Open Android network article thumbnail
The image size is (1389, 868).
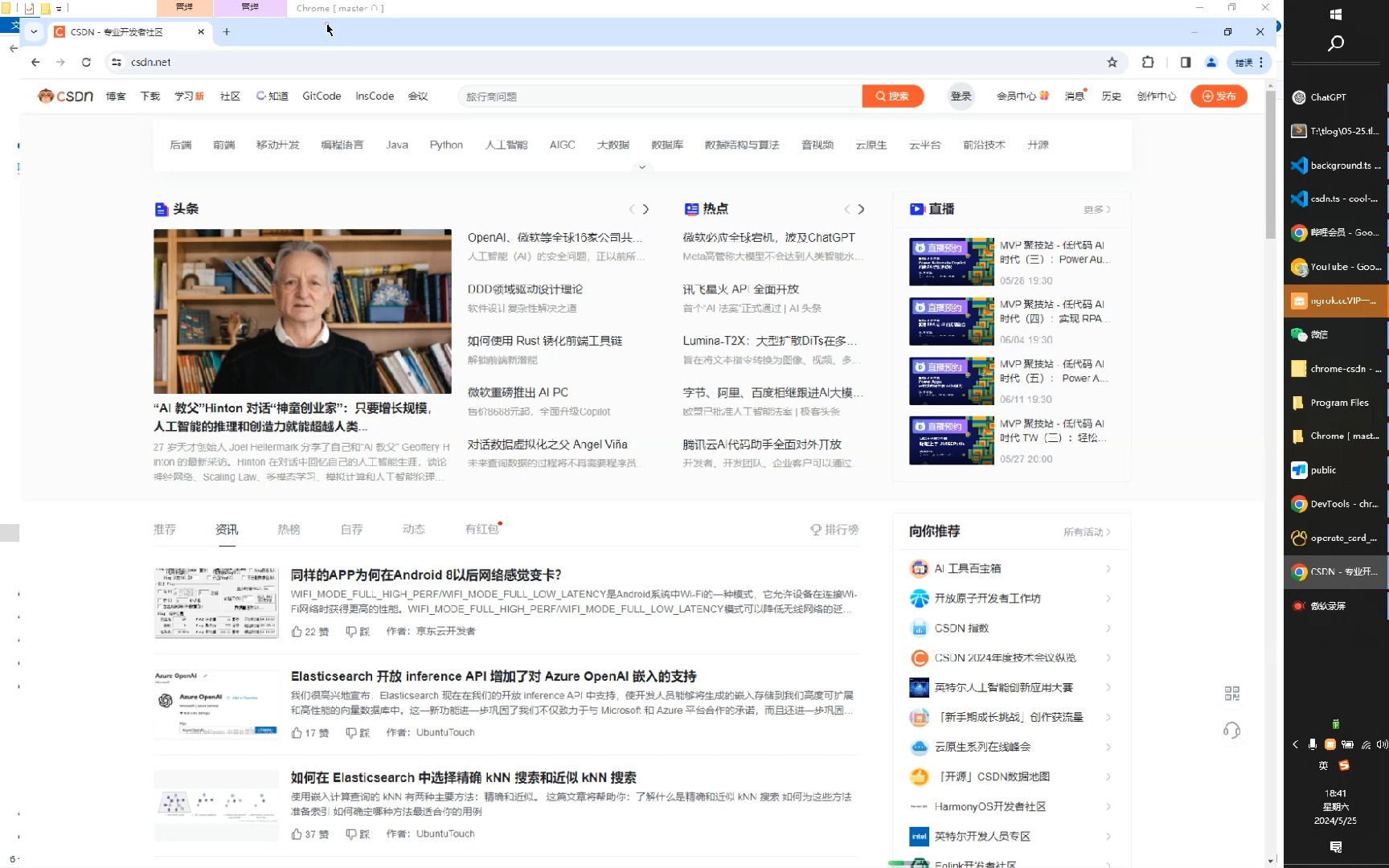pos(216,603)
